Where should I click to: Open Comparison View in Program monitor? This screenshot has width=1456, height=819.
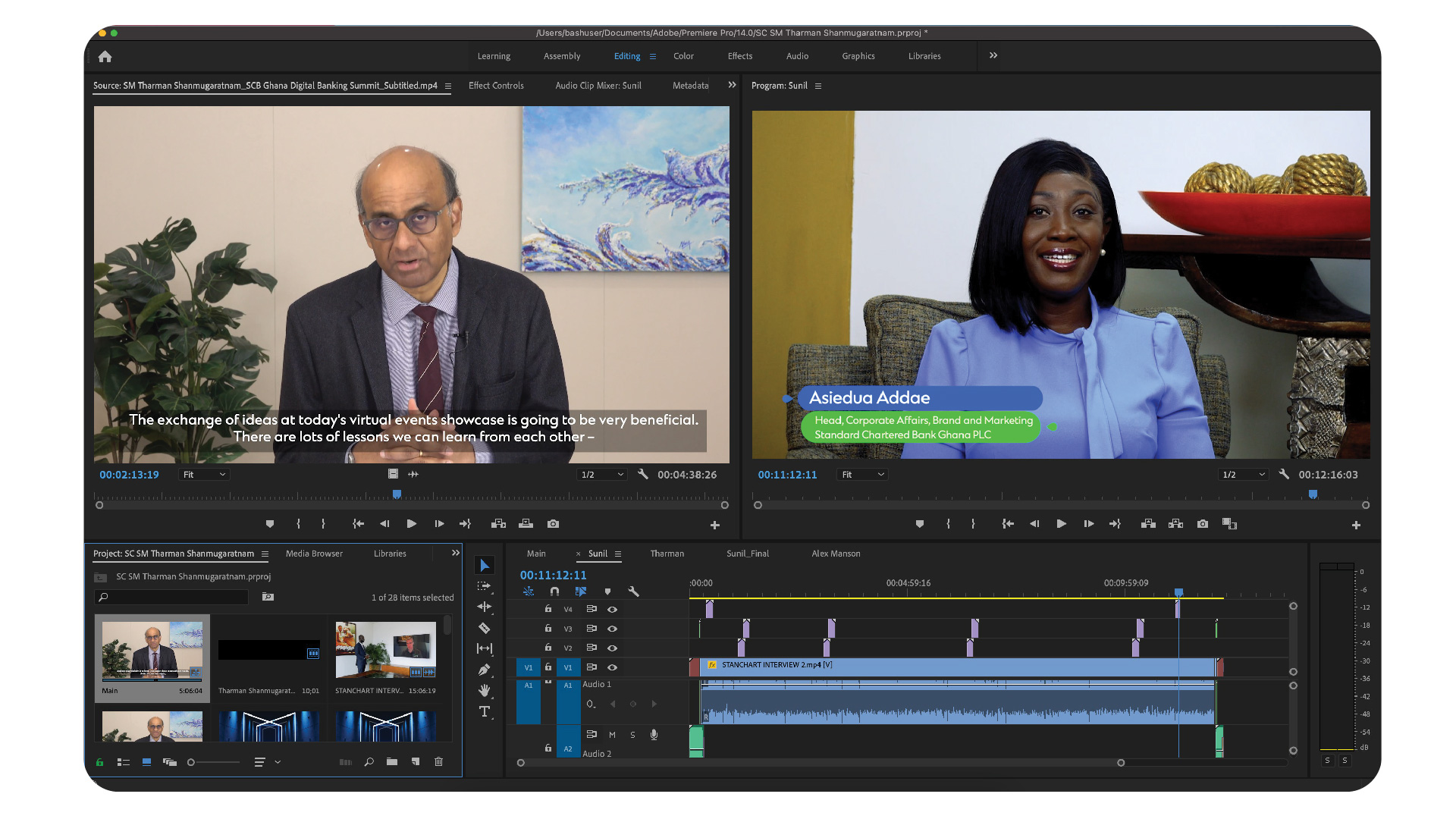[1230, 524]
